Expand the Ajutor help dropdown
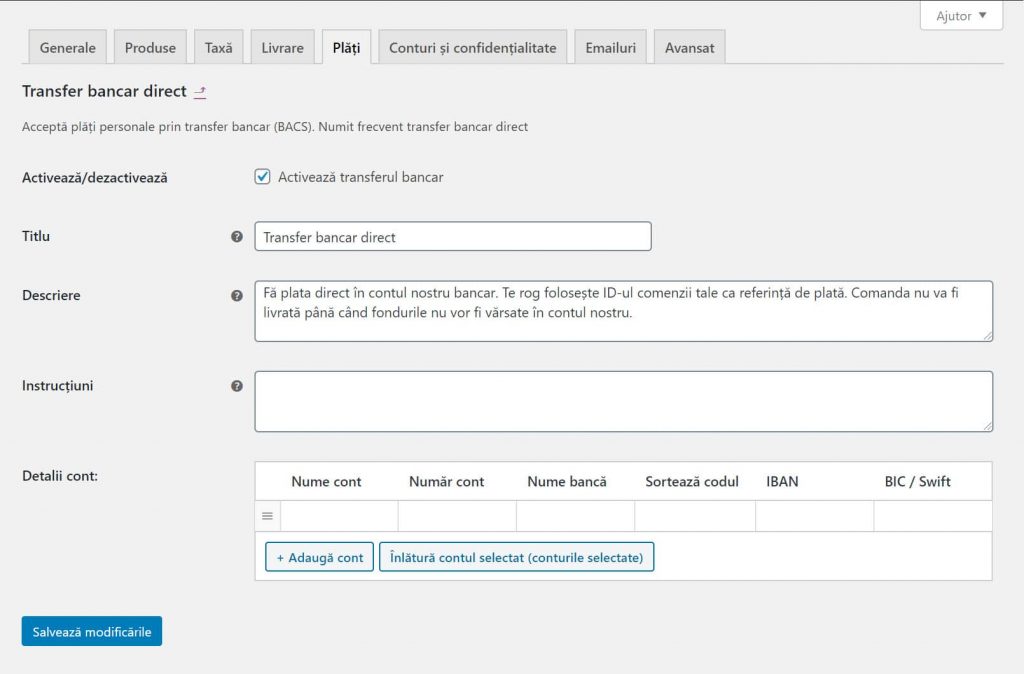The width and height of the screenshot is (1024, 674). tap(961, 16)
